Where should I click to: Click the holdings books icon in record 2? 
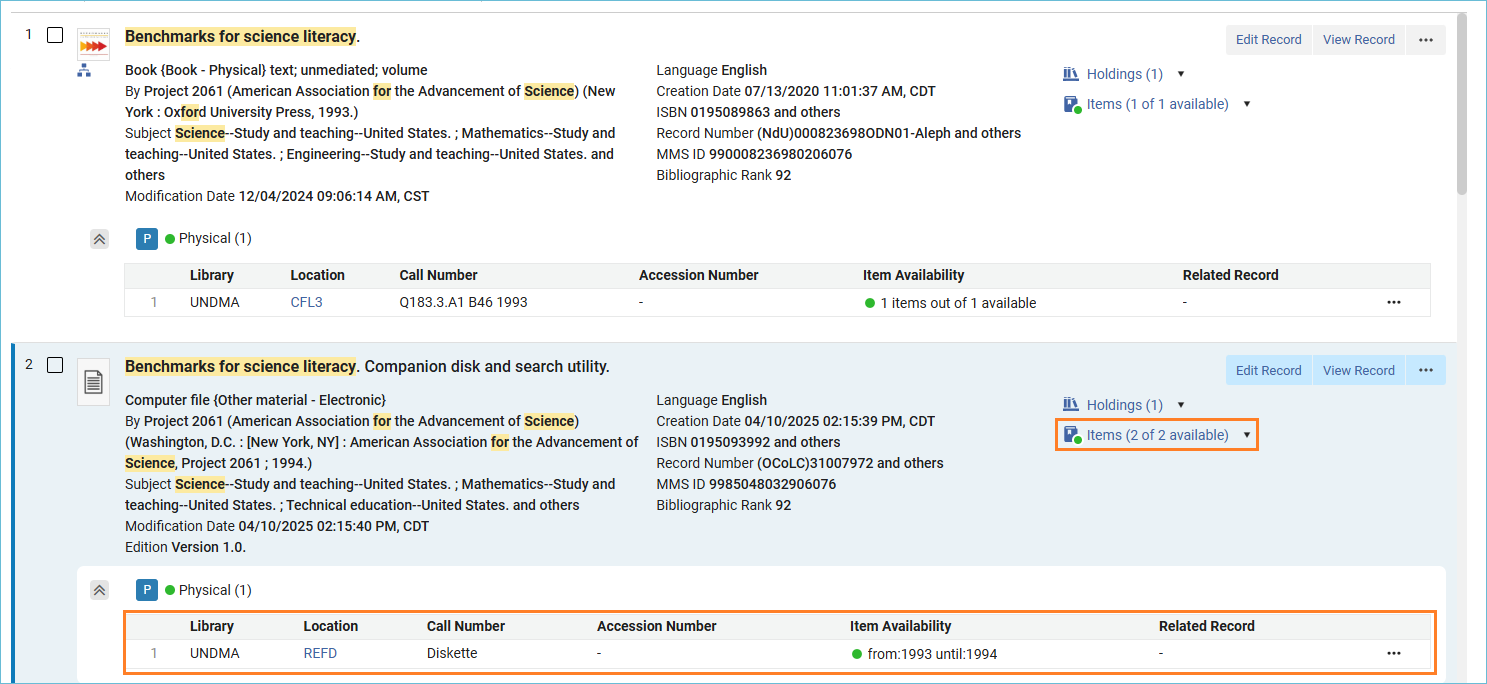coord(1071,405)
